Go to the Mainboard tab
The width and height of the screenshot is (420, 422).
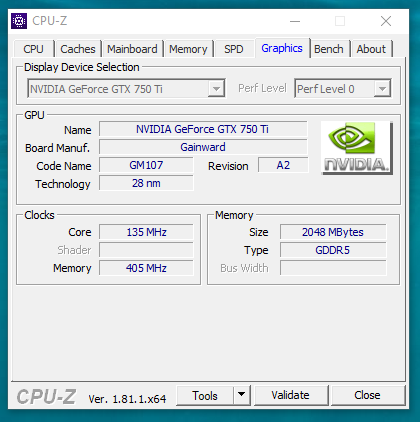point(132,49)
